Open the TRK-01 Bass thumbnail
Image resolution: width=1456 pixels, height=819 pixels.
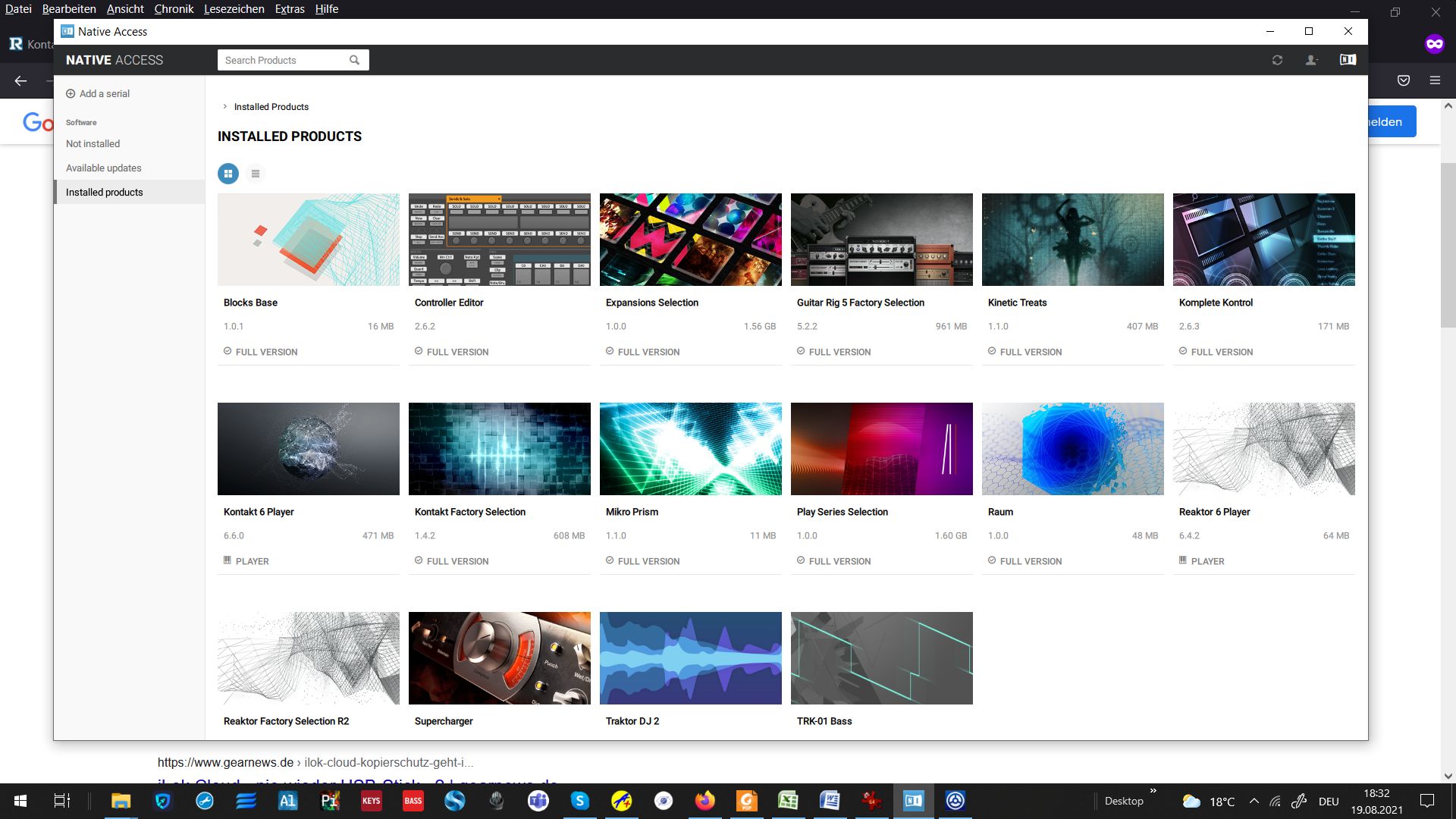tap(882, 658)
